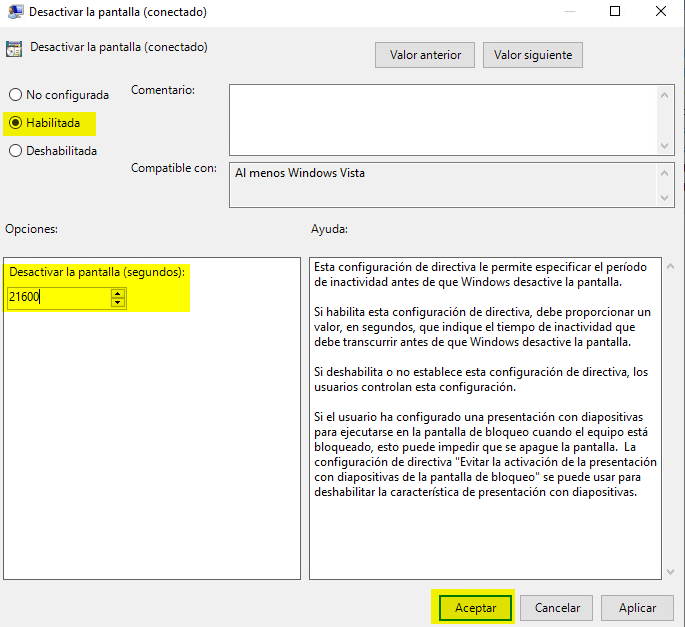Go to Valor siguiente setting
The width and height of the screenshot is (685, 627).
coord(532,55)
